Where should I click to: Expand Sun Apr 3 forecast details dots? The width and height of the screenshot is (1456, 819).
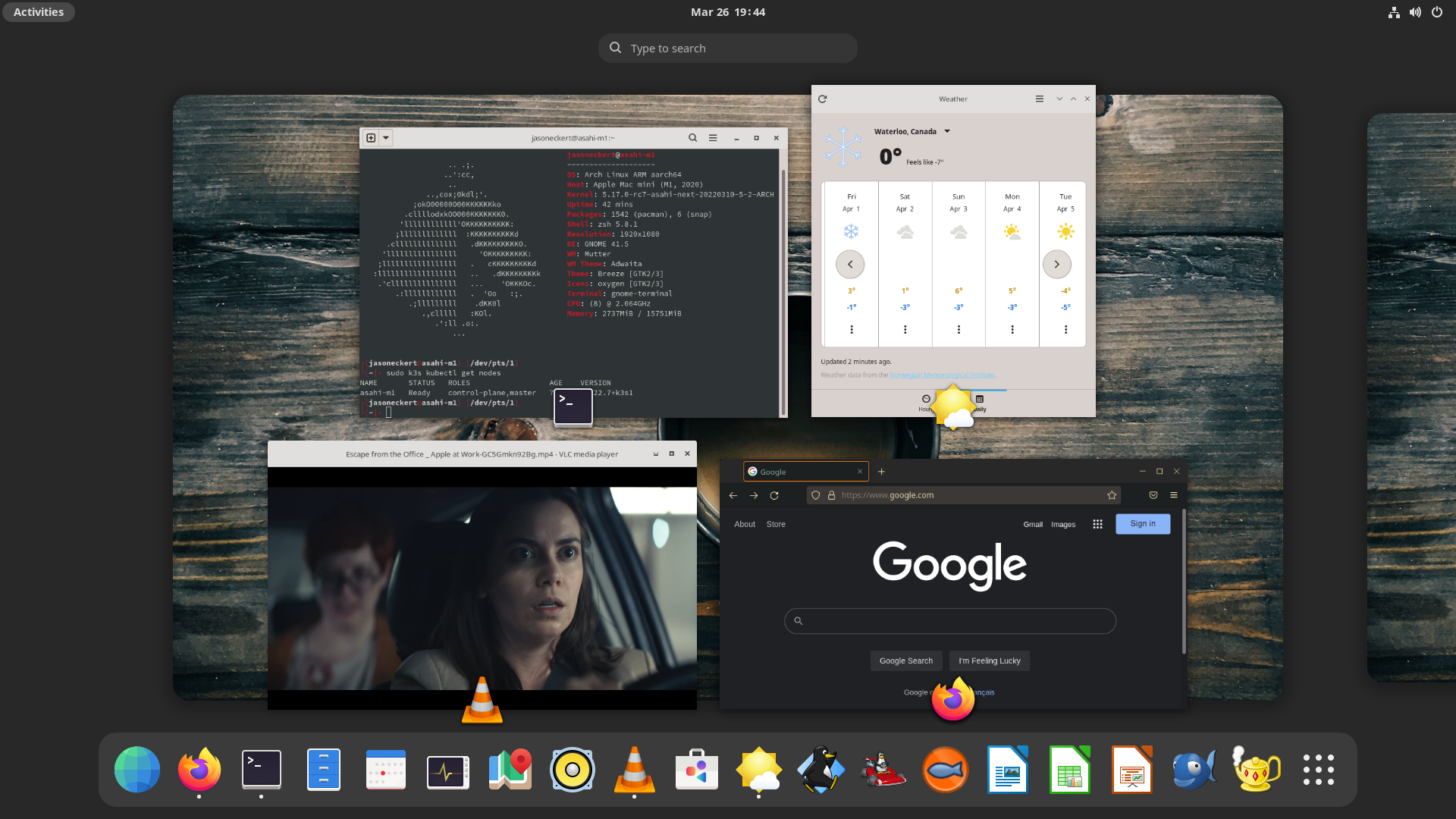point(959,329)
